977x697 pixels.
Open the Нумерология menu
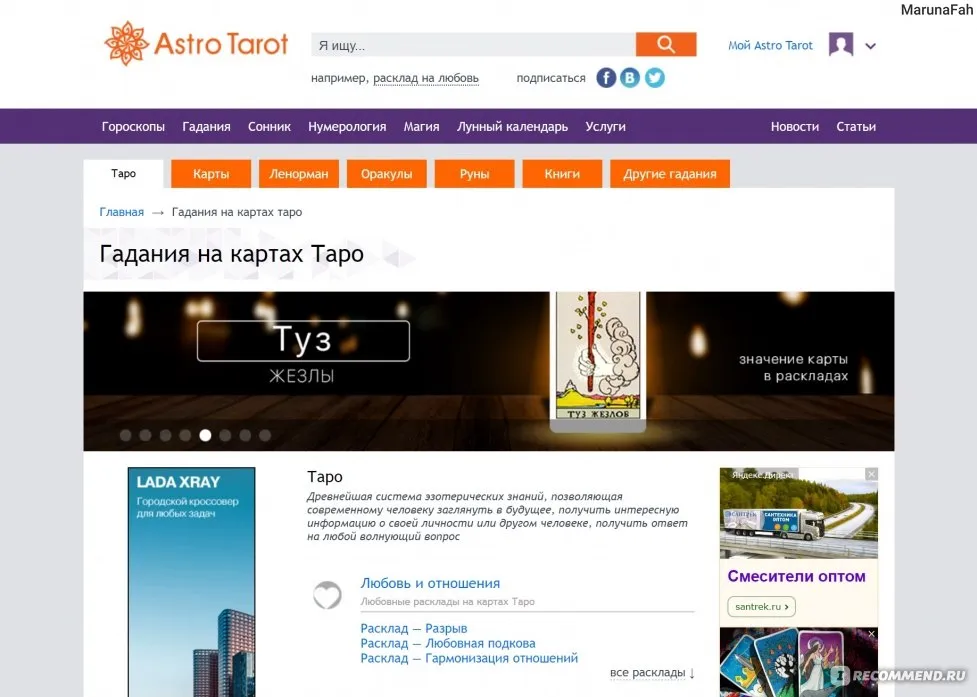347,126
